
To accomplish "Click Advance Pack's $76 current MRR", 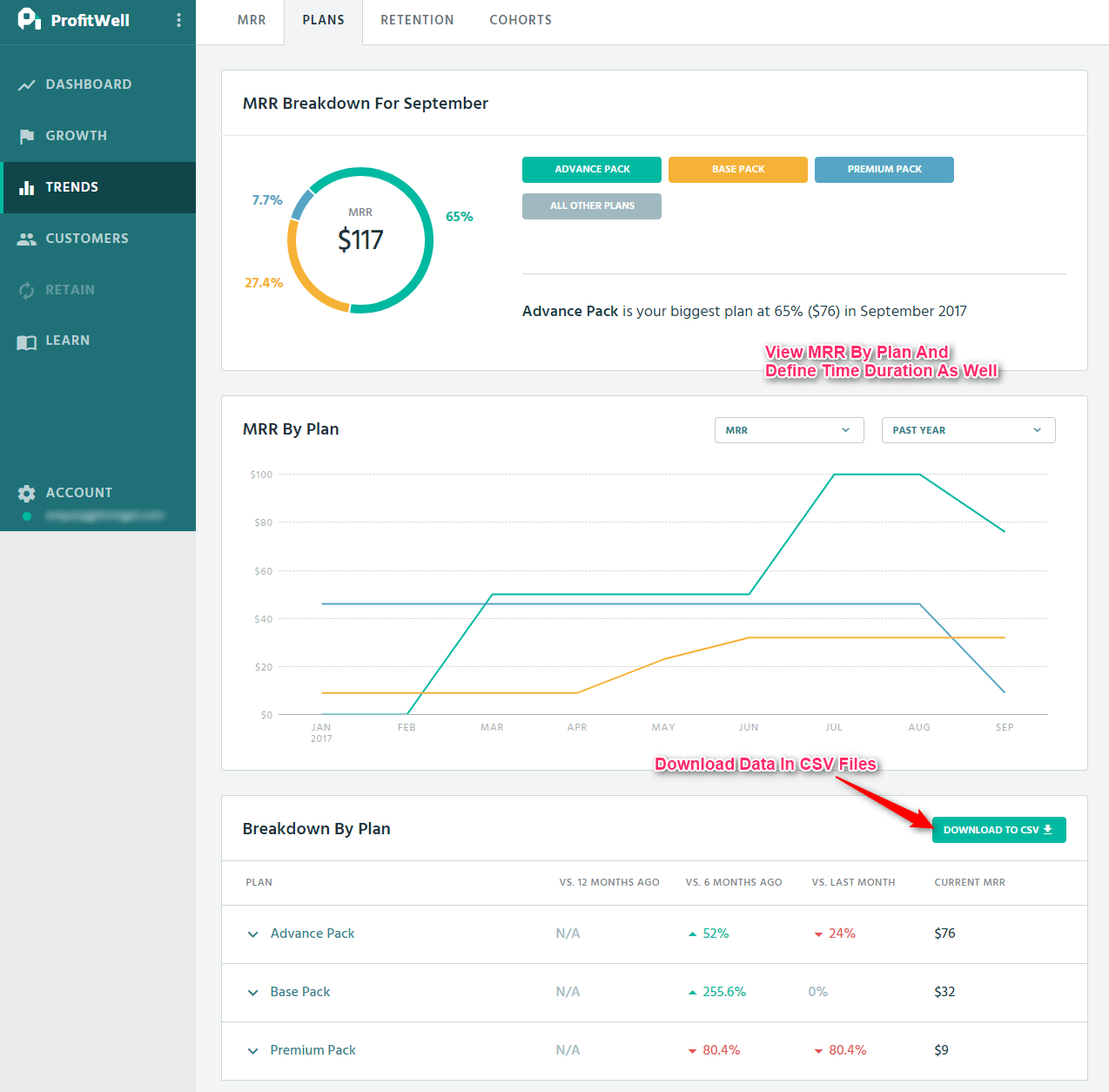I will point(944,934).
